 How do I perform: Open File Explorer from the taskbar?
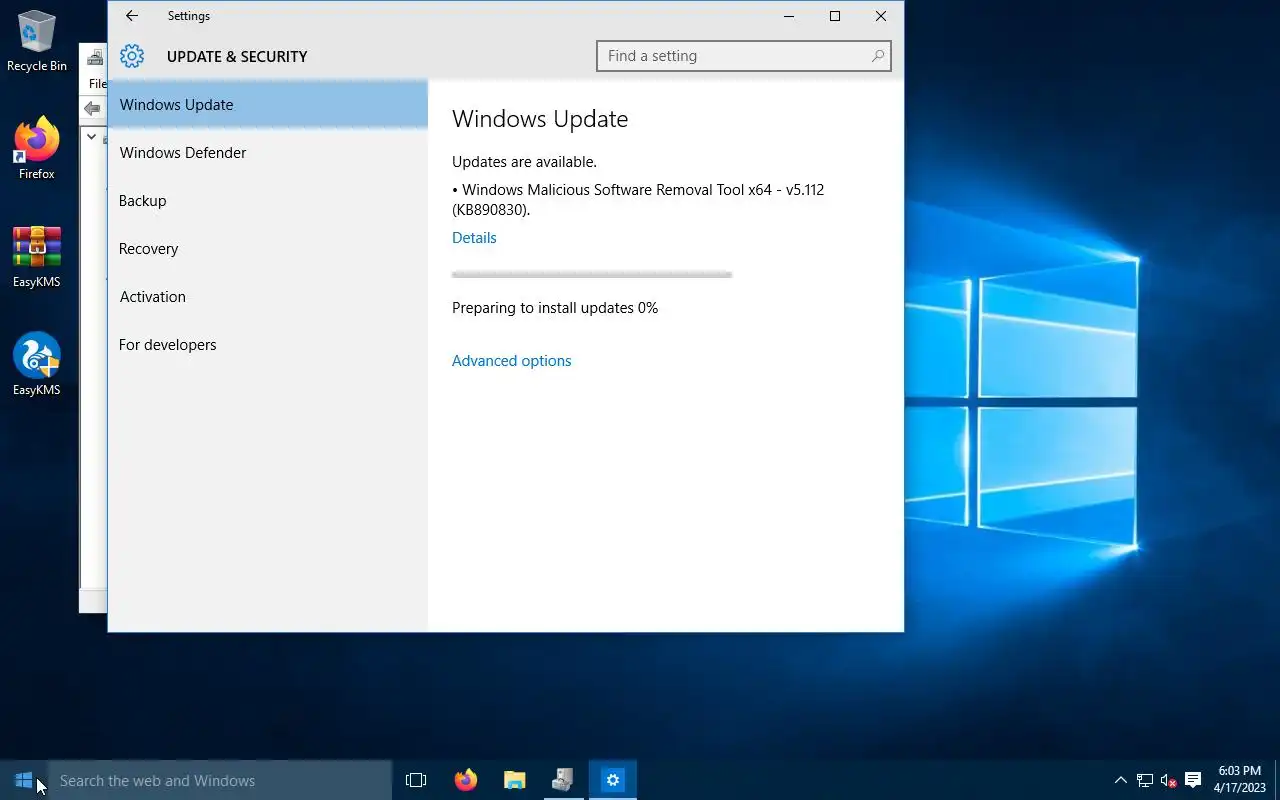[x=514, y=780]
